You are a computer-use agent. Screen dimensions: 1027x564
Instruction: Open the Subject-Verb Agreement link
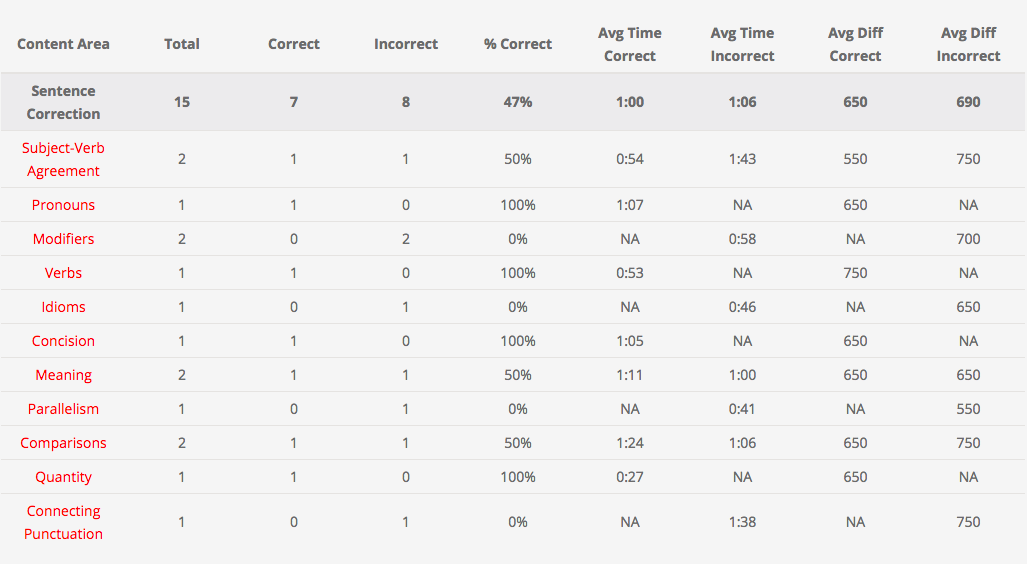pos(63,159)
